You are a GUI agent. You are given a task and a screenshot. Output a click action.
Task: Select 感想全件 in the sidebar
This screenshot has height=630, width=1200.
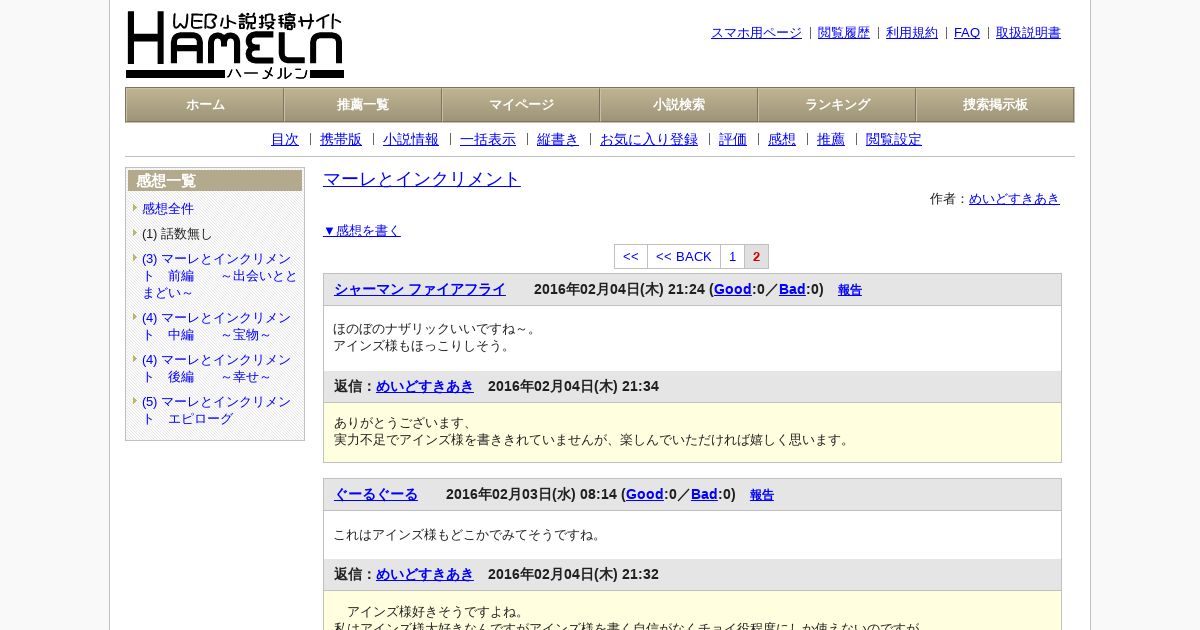(x=168, y=209)
